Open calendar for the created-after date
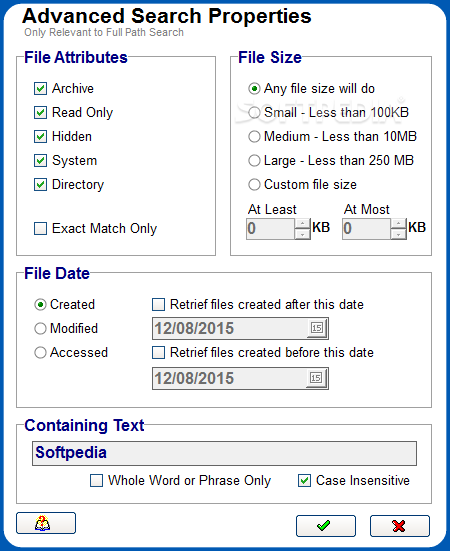The width and height of the screenshot is (450, 551). click(317, 328)
